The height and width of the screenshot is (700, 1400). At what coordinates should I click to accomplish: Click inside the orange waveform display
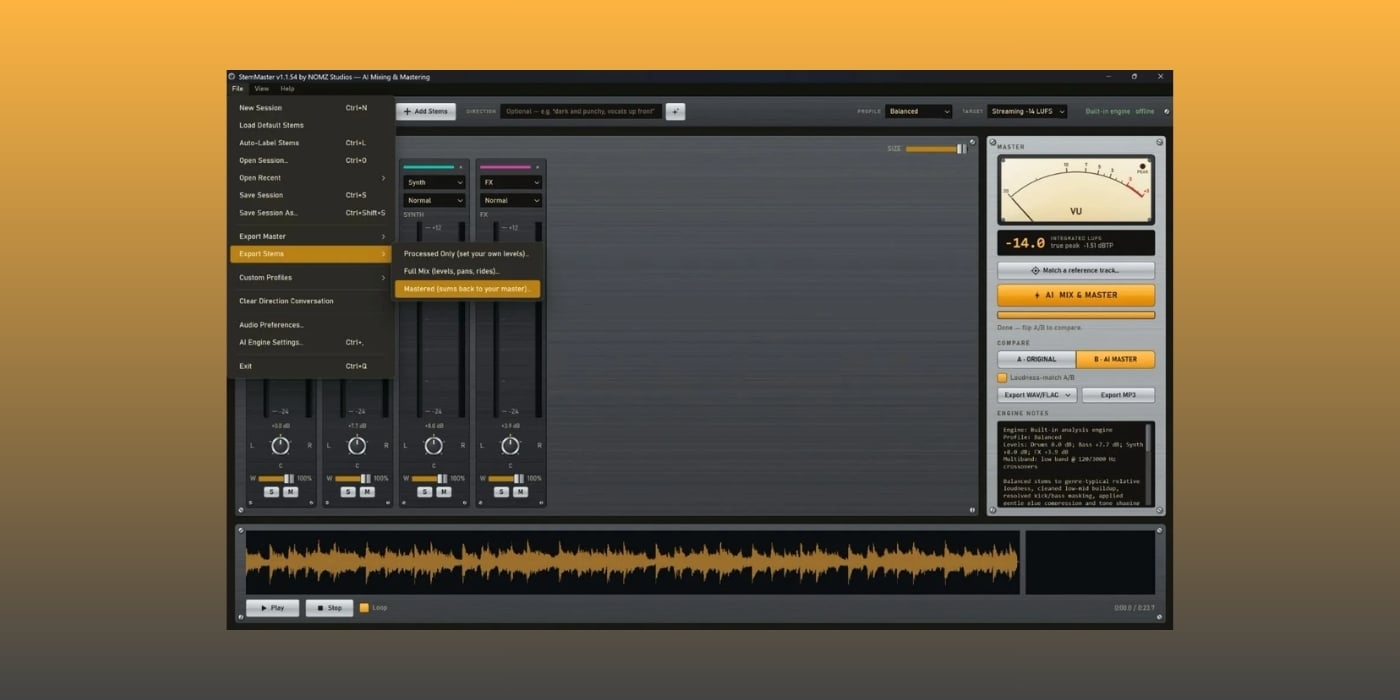[x=632, y=563]
